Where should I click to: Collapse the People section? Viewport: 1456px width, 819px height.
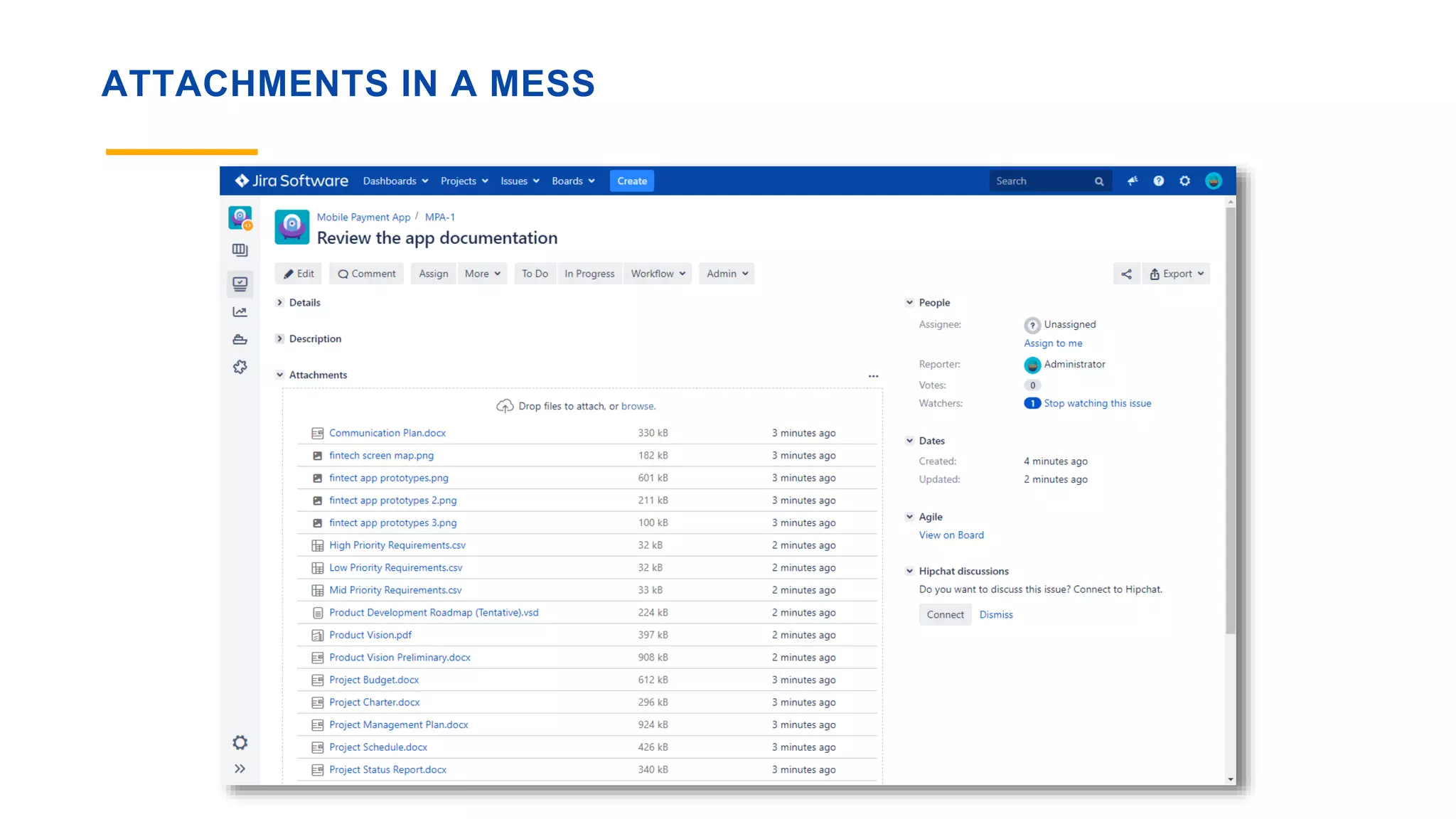click(909, 303)
